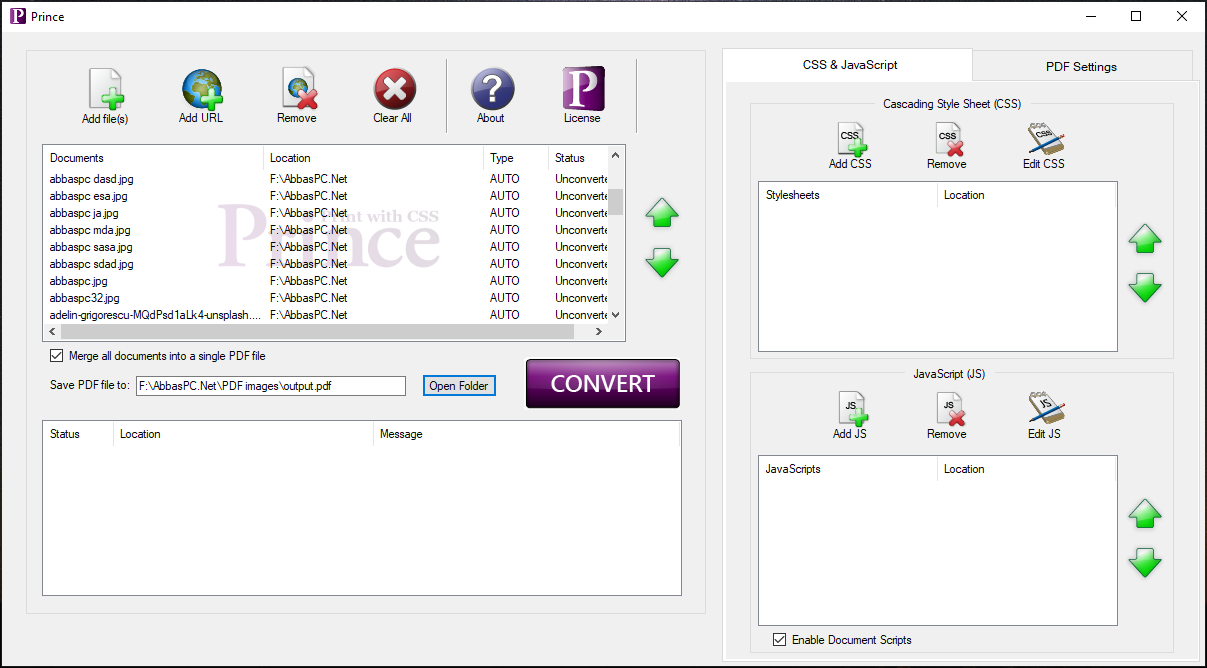Image resolution: width=1207 pixels, height=668 pixels.
Task: Move JavaScript down with green arrow
Action: coord(1145,563)
